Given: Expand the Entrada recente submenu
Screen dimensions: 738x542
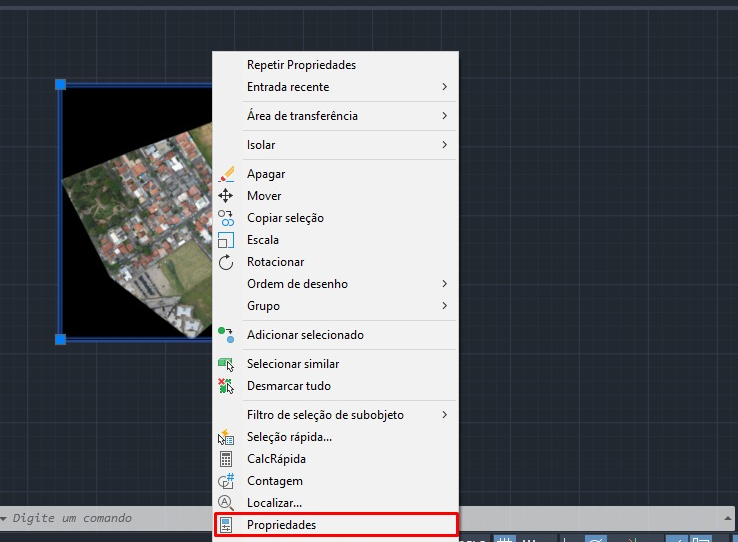Looking at the screenshot, I should coord(336,87).
